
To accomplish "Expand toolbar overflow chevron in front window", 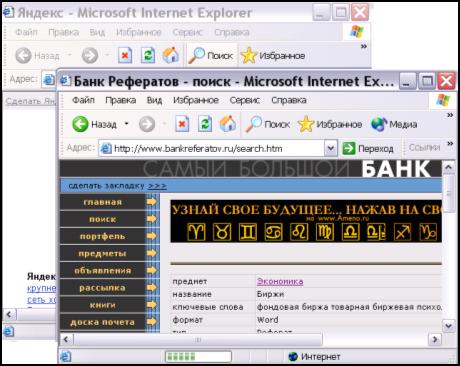I will (450, 115).
